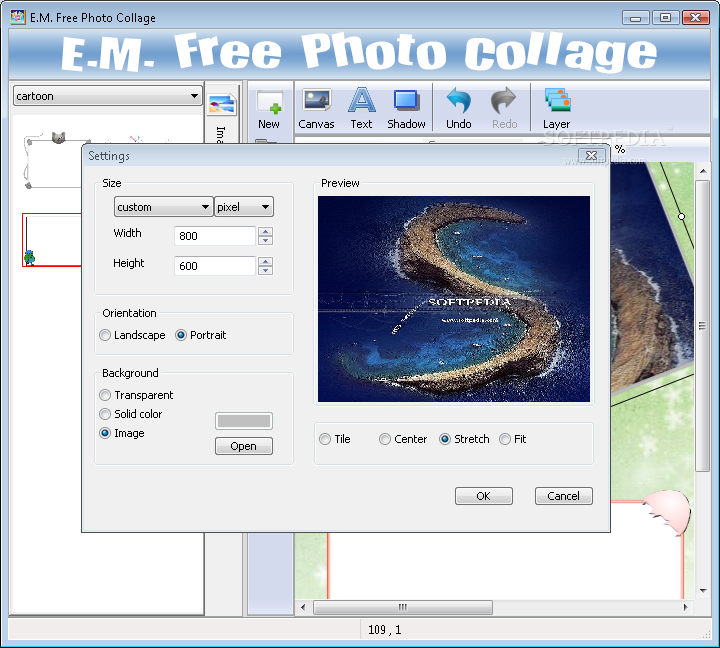Click the image tab picture icon
The image size is (720, 648).
[222, 104]
